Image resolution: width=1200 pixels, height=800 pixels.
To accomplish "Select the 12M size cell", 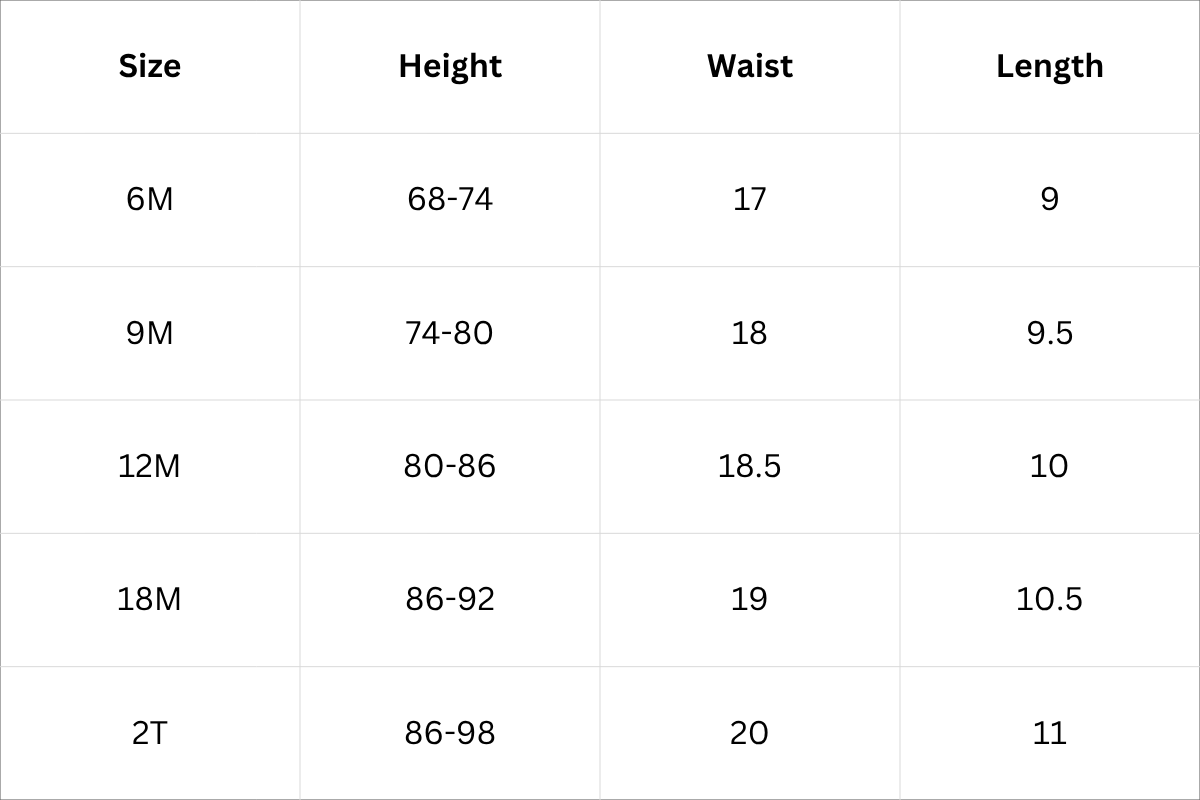I will coord(150,466).
